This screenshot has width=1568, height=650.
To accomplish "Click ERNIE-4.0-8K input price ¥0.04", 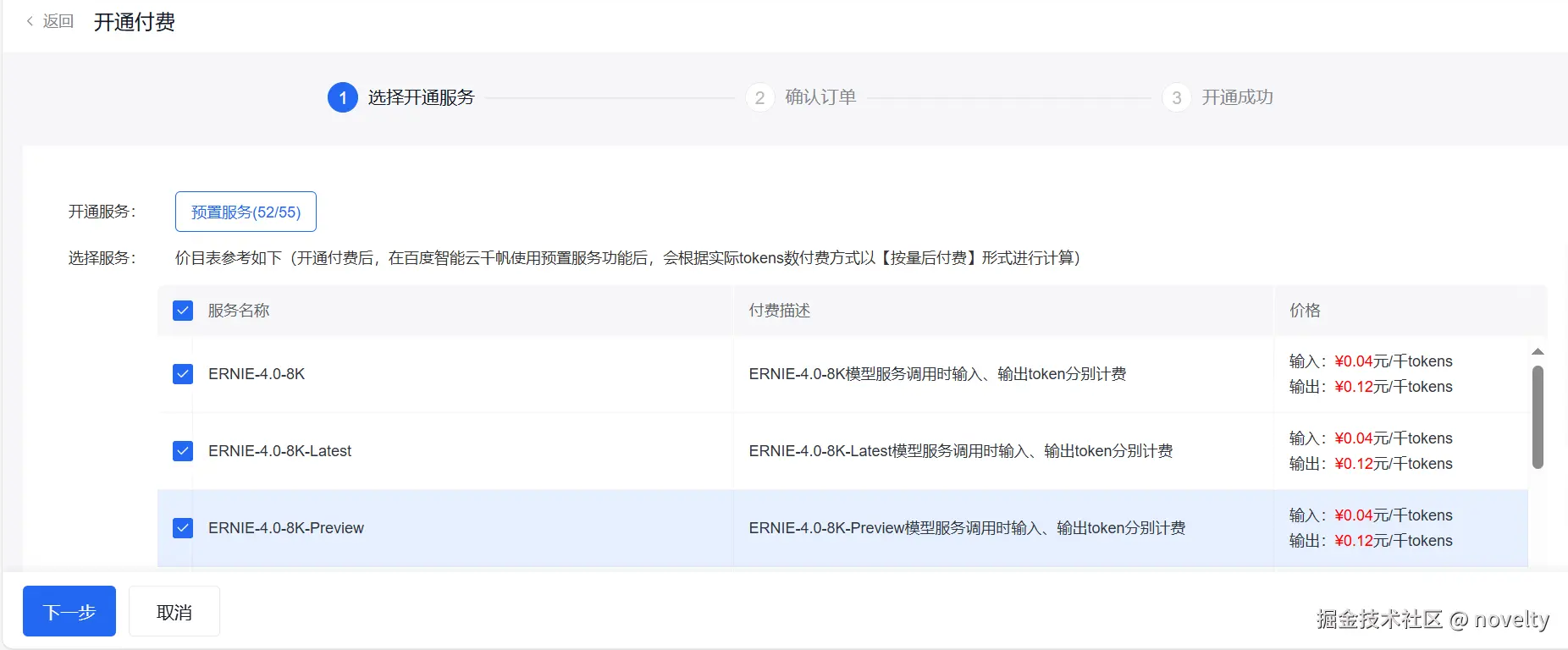I will [x=1354, y=361].
